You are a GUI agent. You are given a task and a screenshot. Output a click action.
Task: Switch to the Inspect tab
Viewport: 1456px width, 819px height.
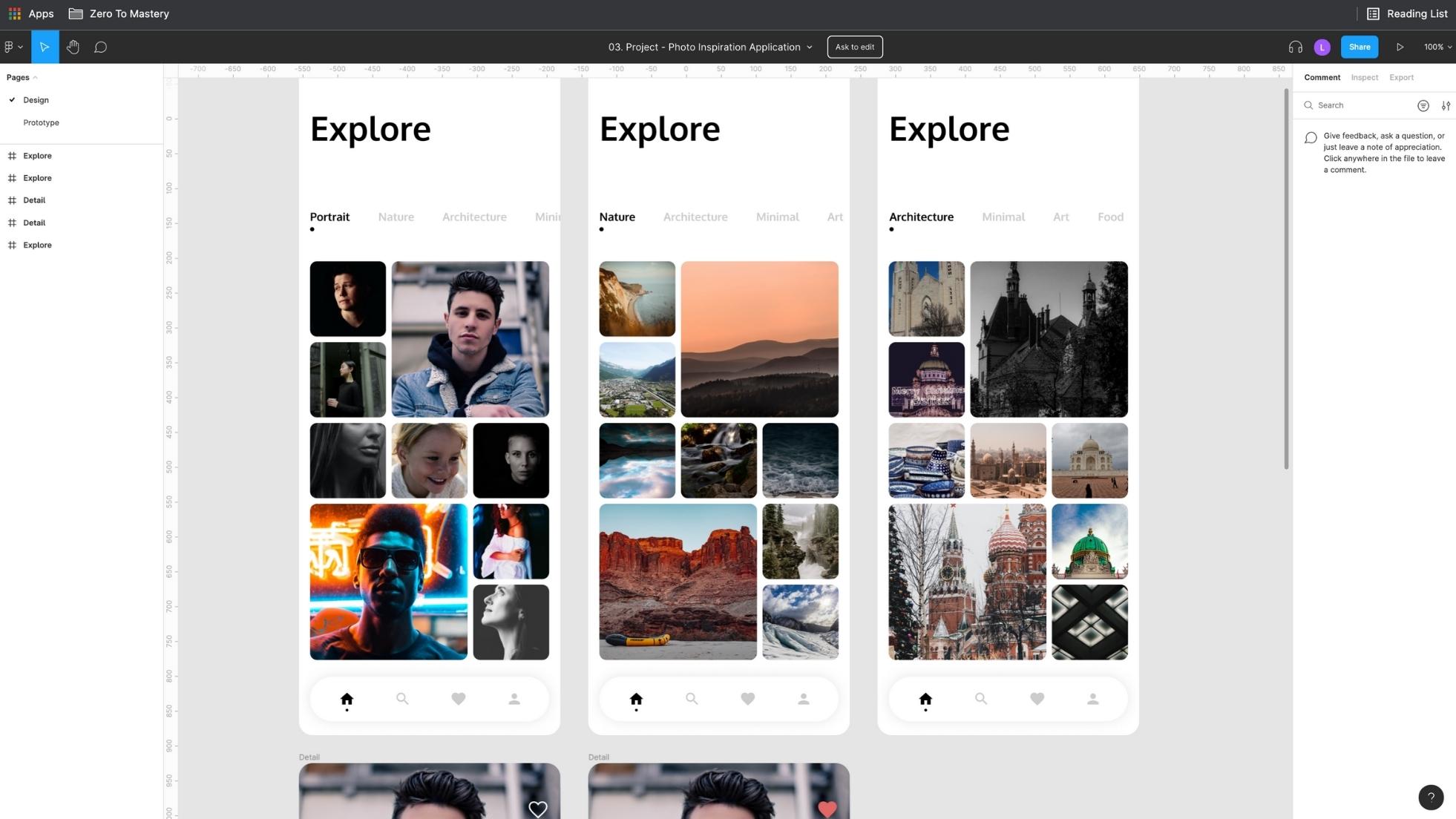point(1364,77)
